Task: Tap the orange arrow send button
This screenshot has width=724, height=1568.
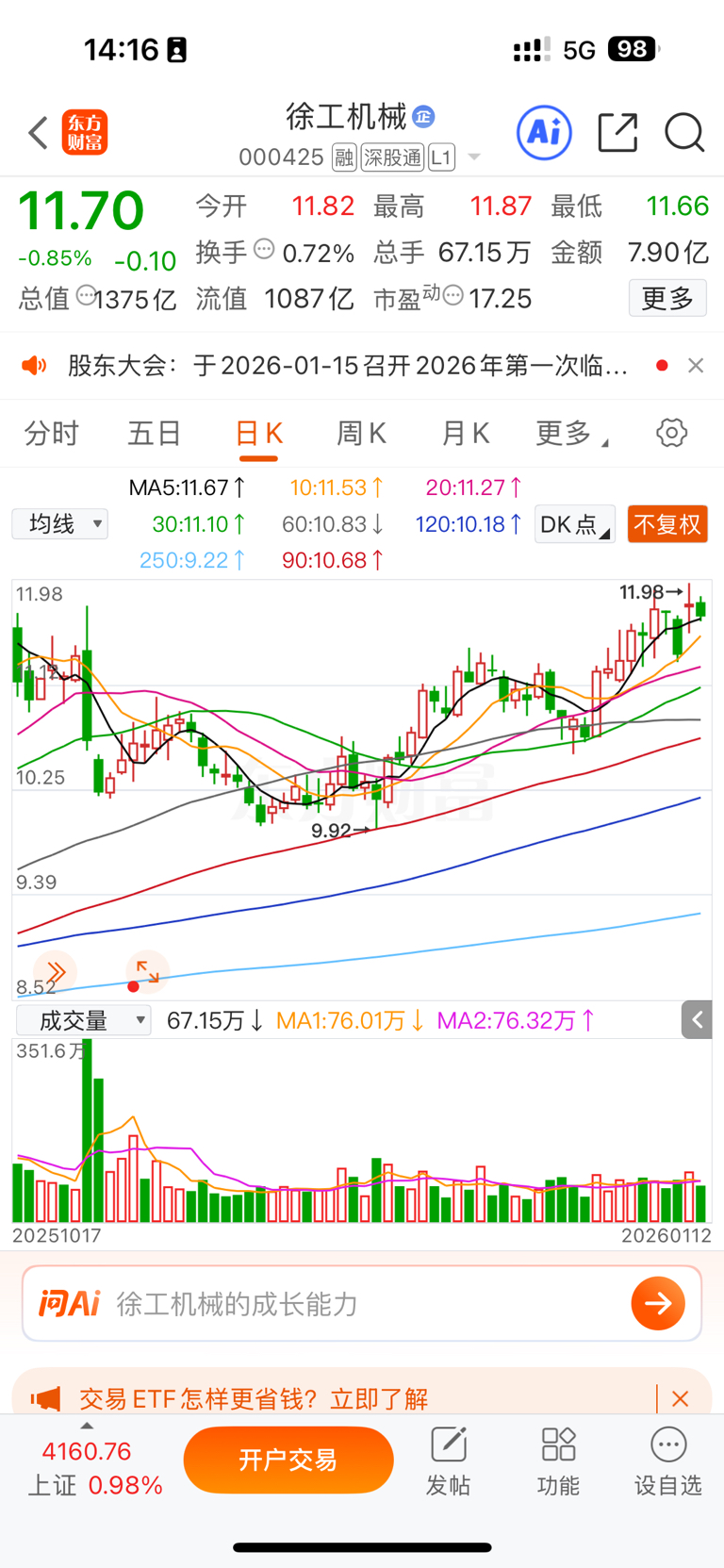Action: pyautogui.click(x=658, y=1304)
